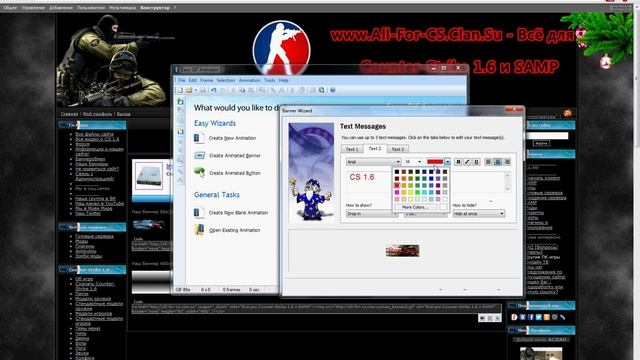The image size is (640, 360).
Task: Click the green home icon in left sidebar
Action: point(180,101)
